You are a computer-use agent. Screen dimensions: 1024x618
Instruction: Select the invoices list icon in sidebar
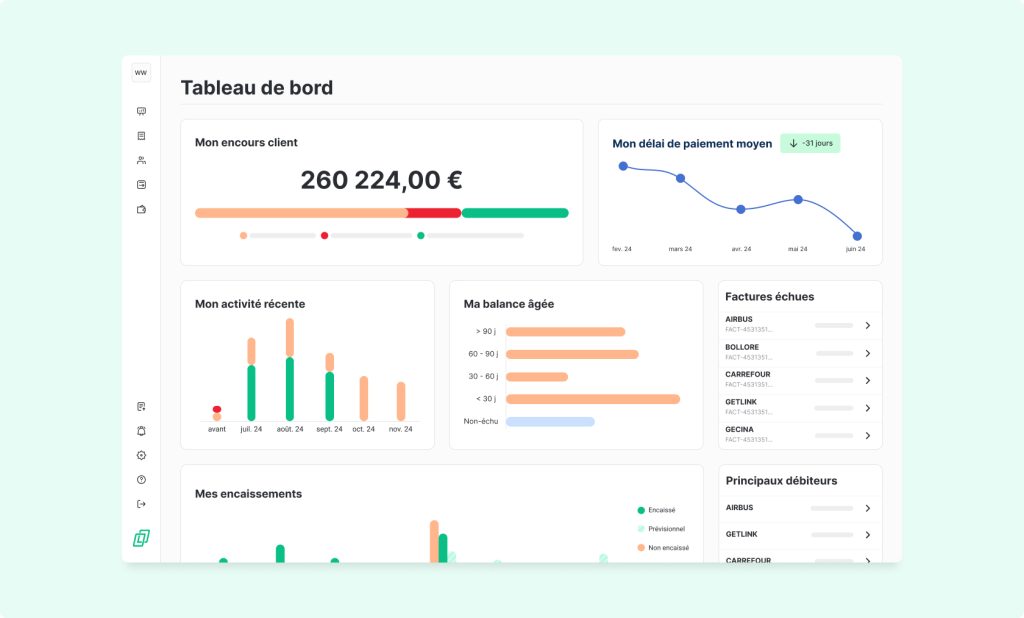pos(141,136)
